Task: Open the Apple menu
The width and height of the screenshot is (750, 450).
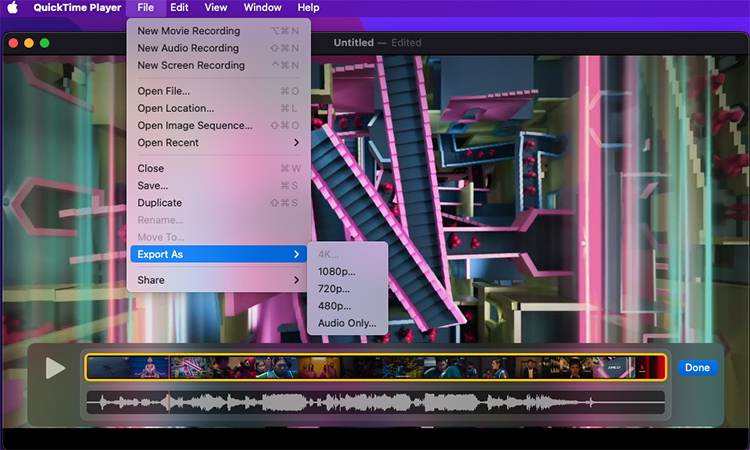Action: coord(13,8)
